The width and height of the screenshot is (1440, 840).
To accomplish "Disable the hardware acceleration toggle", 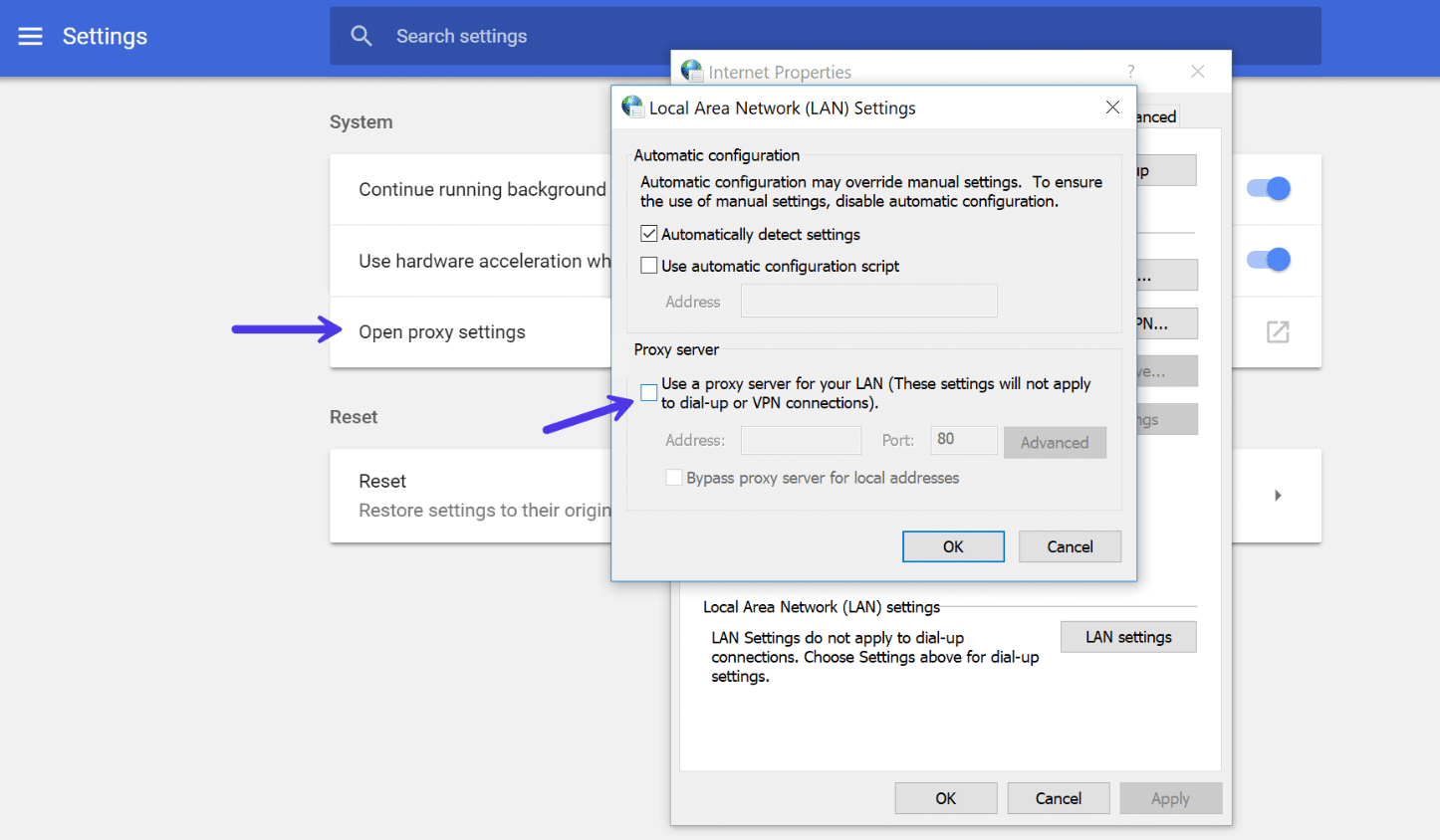I will pos(1267,260).
